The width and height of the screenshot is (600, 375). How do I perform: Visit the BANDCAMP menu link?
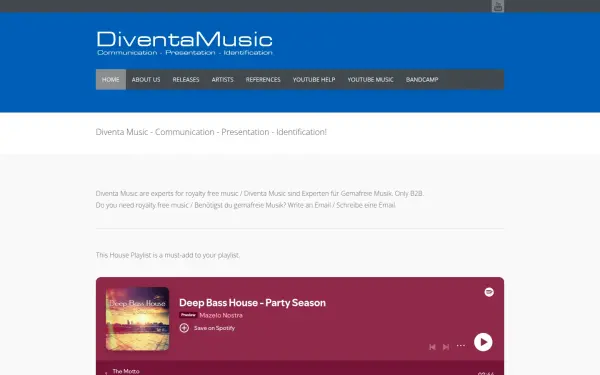click(422, 80)
